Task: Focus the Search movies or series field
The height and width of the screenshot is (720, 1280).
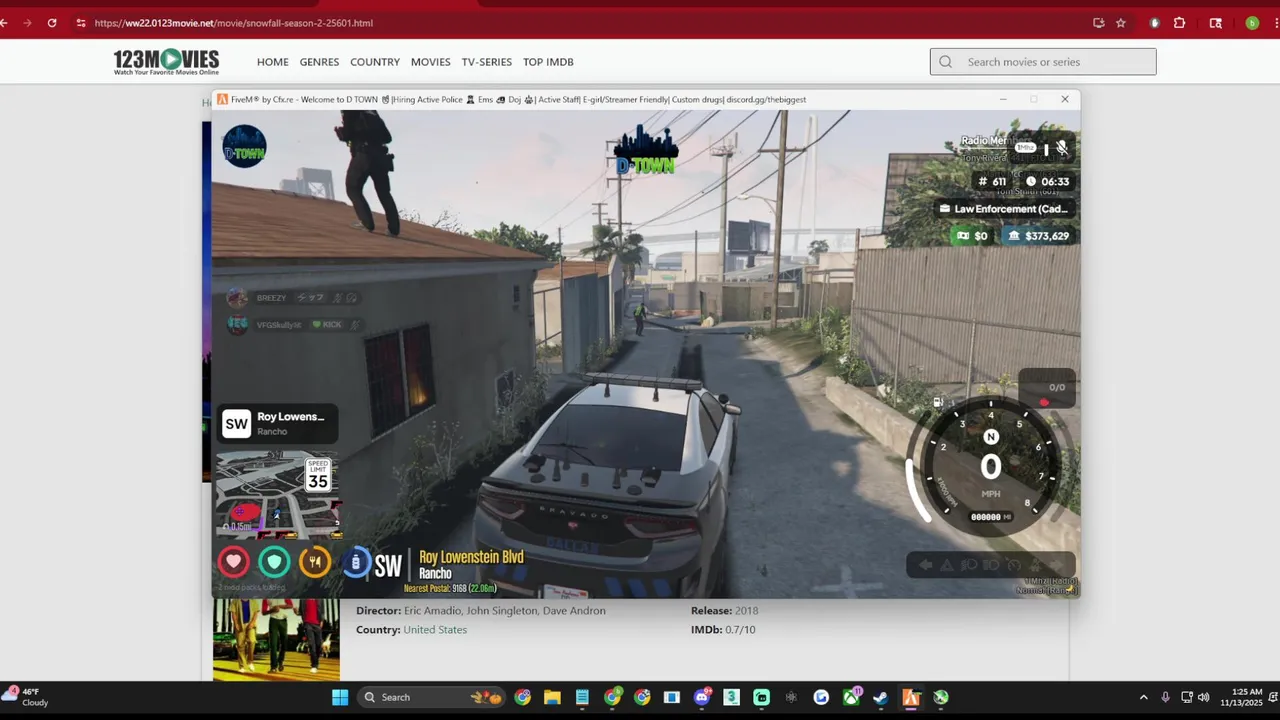Action: coord(1043,62)
